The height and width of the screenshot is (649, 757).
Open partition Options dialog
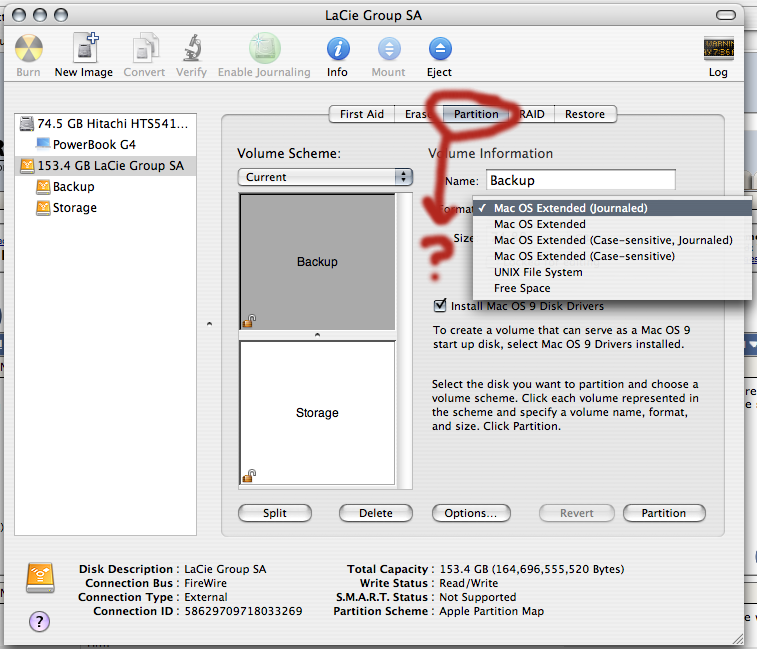pyautogui.click(x=471, y=513)
